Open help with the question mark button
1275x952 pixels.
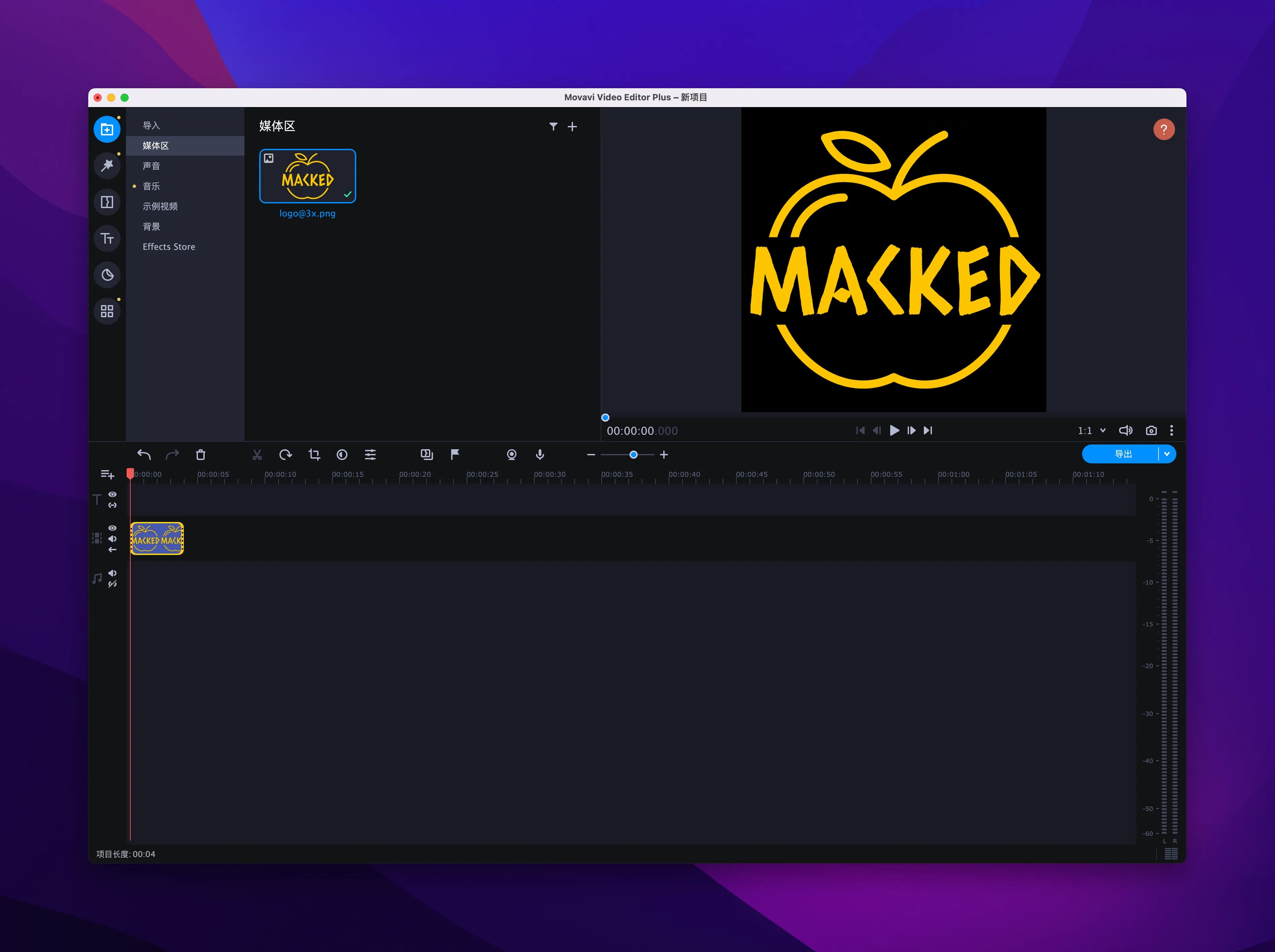[x=1164, y=129]
